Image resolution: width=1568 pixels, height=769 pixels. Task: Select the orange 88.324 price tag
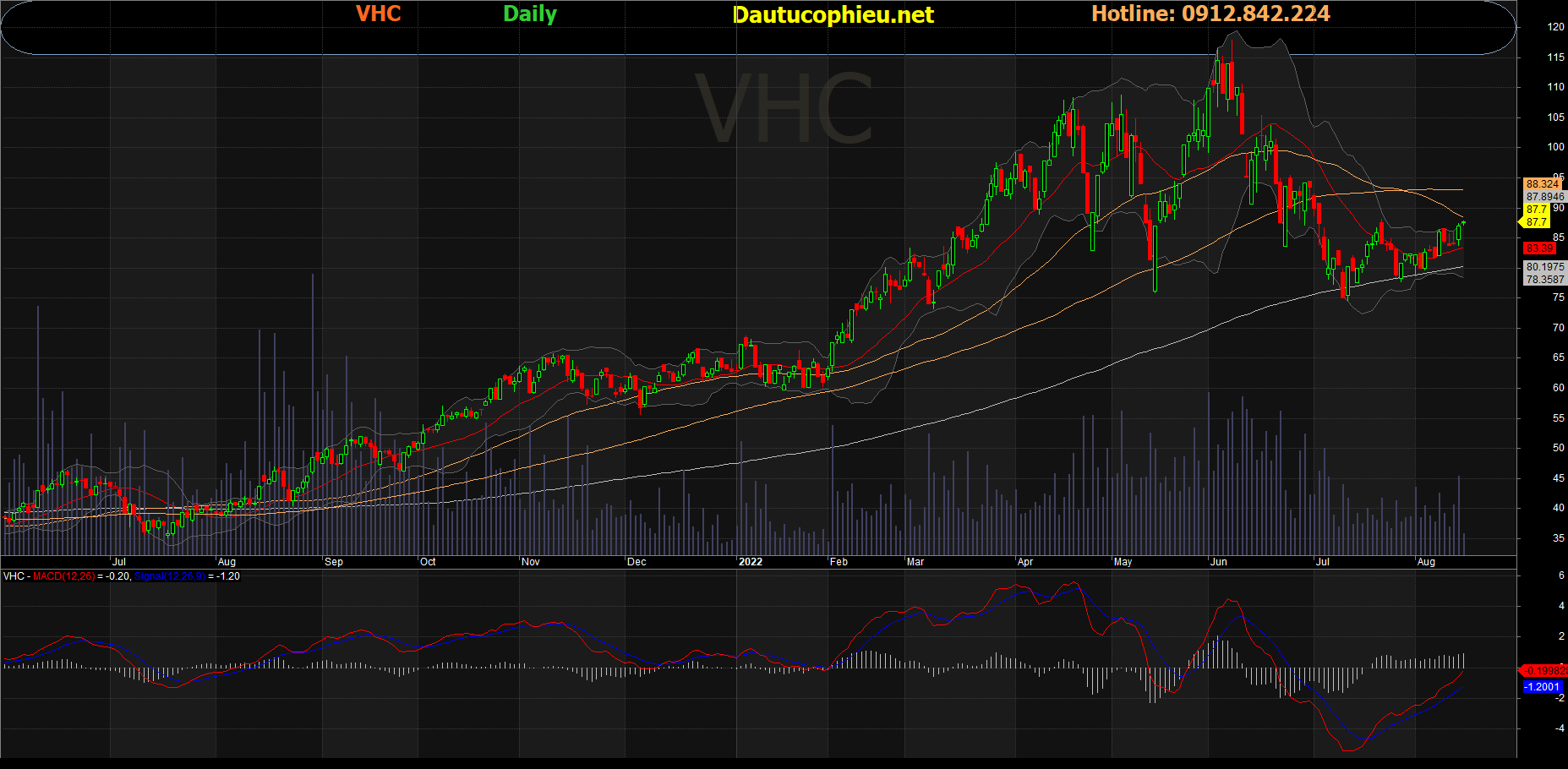click(1542, 184)
